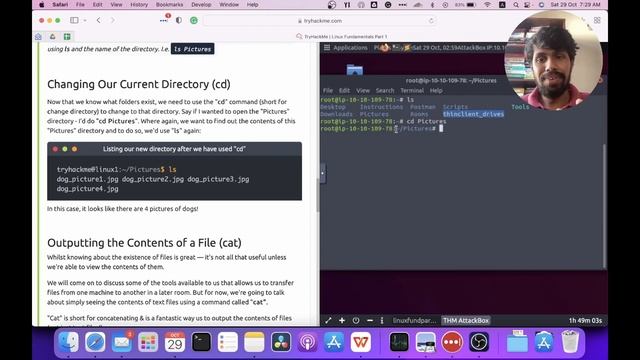Screen dimensions: 640x360
Task: Open the first pinned tab with home icon
Action: [x=38, y=36]
